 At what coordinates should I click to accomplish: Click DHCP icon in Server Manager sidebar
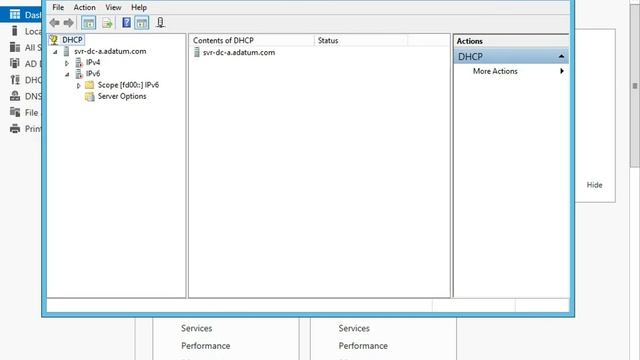tap(15, 80)
